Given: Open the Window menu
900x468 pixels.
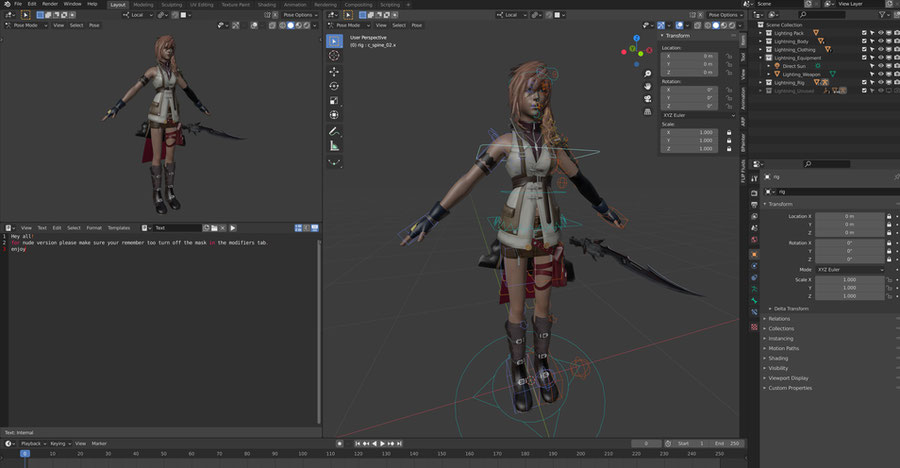Looking at the screenshot, I should point(72,4).
